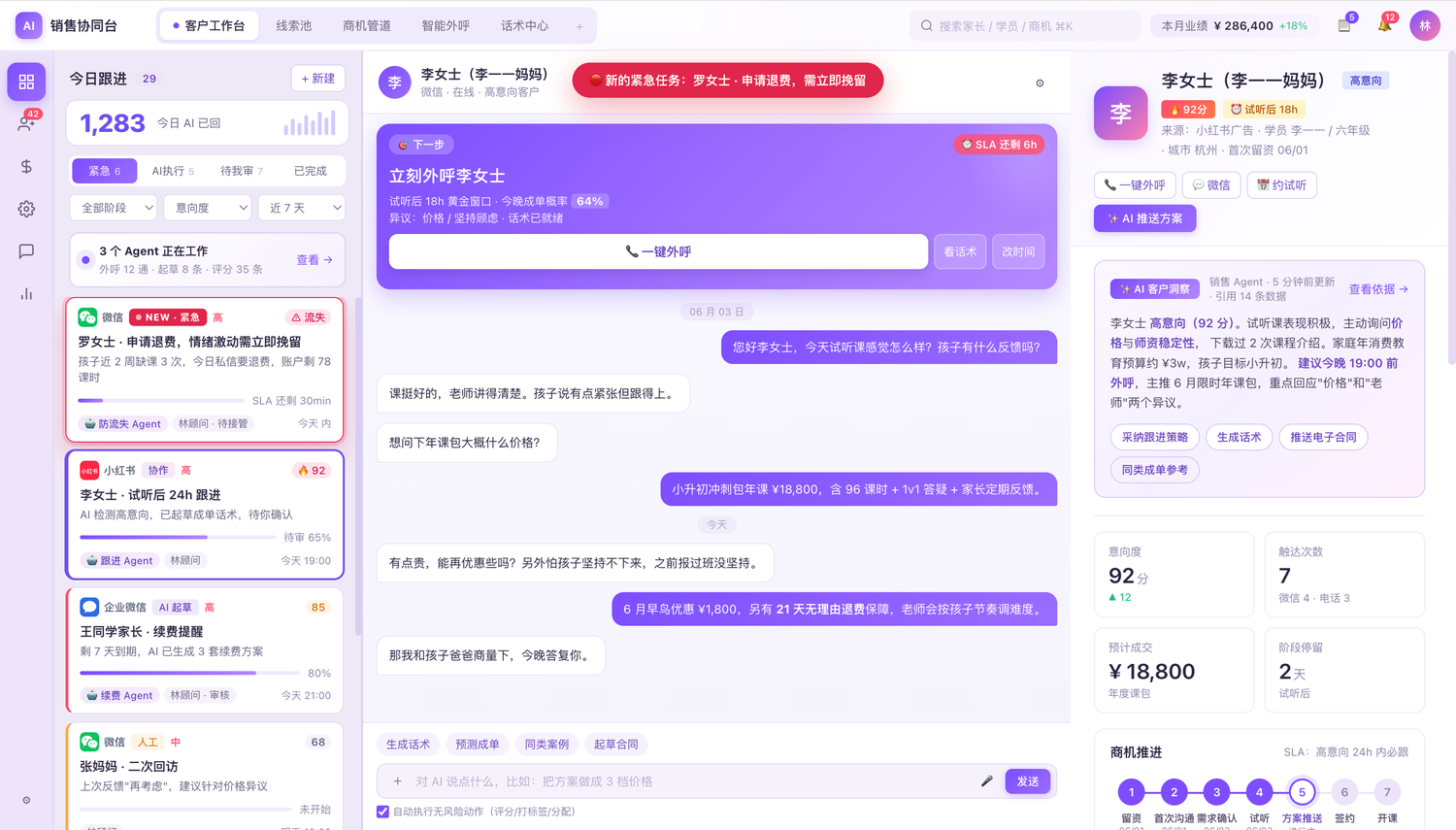Select stage 6 签约 marker
Screen dimensions: 1456x830
[x=1344, y=792]
